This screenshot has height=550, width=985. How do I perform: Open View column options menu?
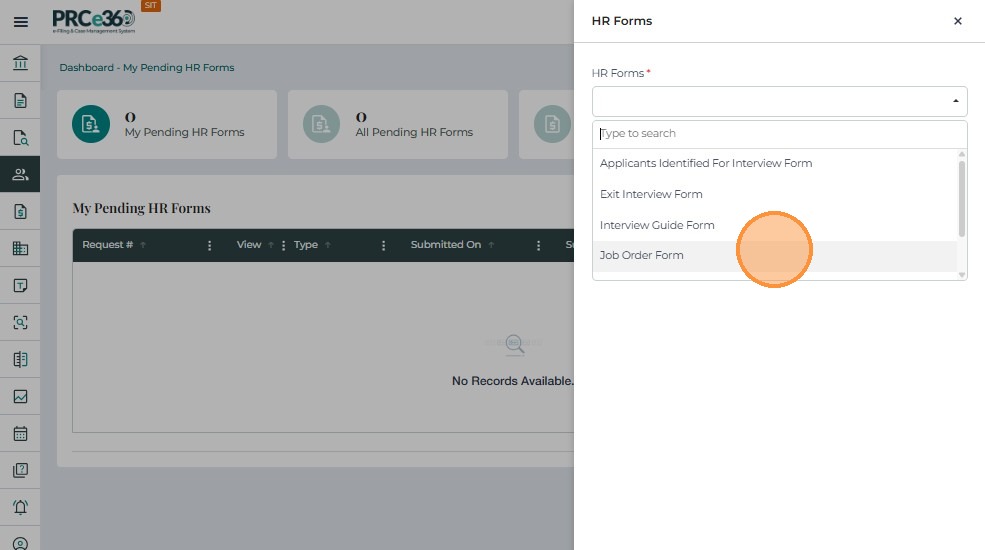283,245
